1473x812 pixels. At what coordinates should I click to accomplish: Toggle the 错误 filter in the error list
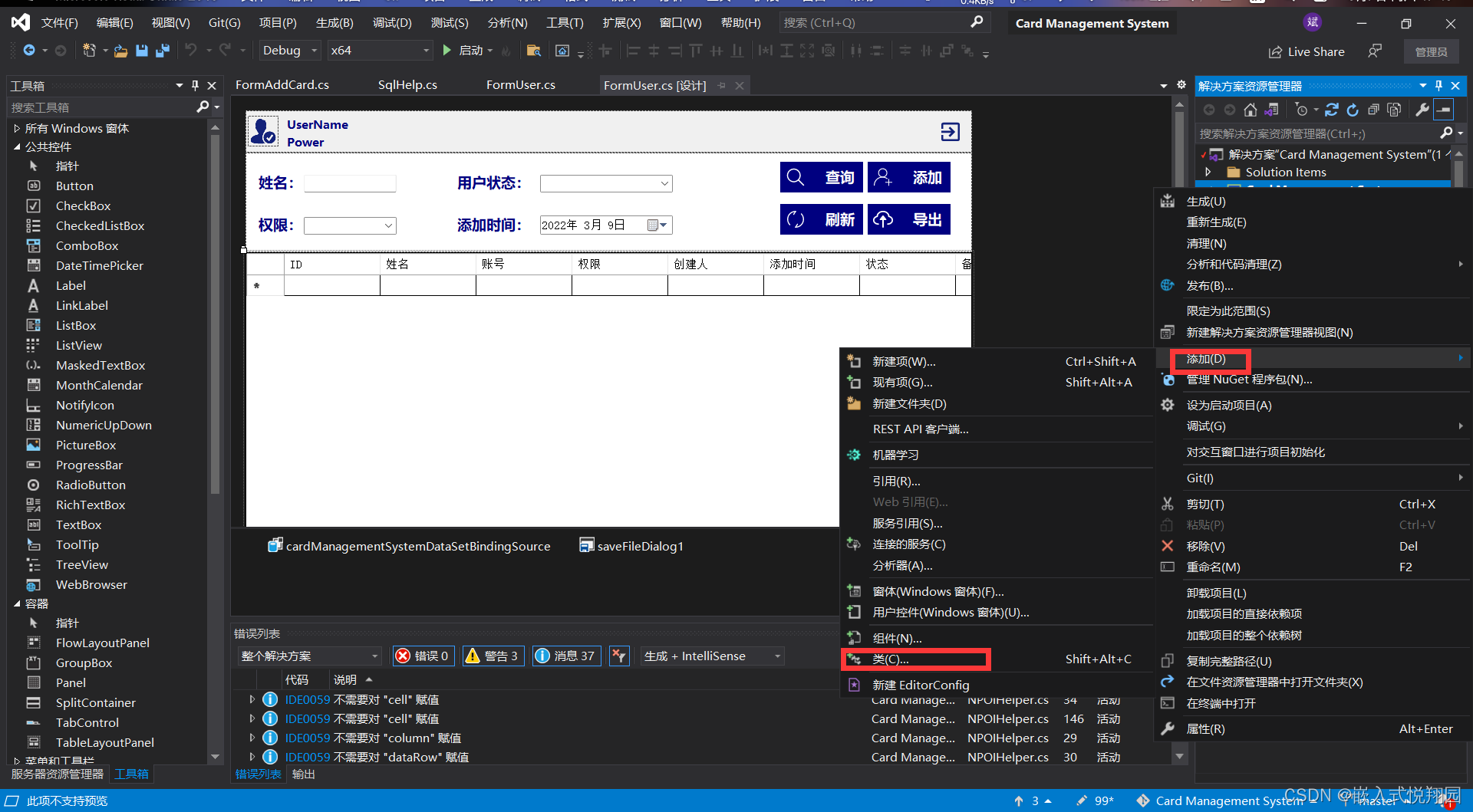[x=423, y=656]
